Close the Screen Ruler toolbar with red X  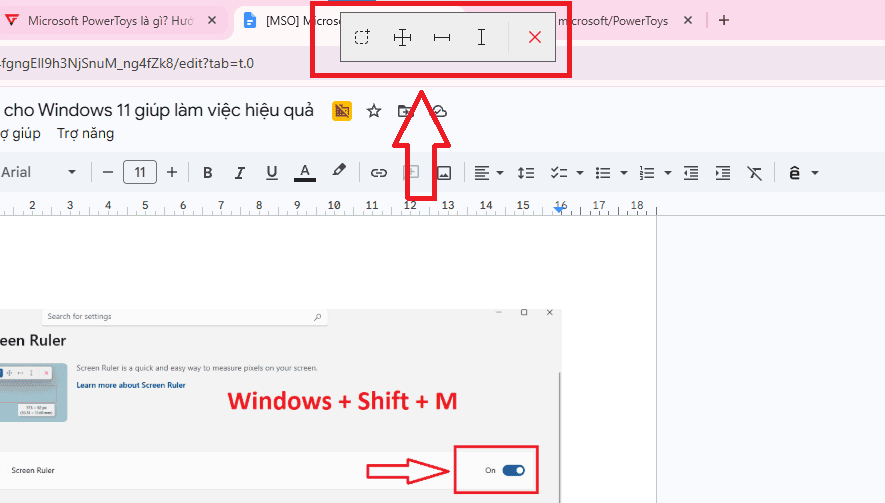point(534,37)
